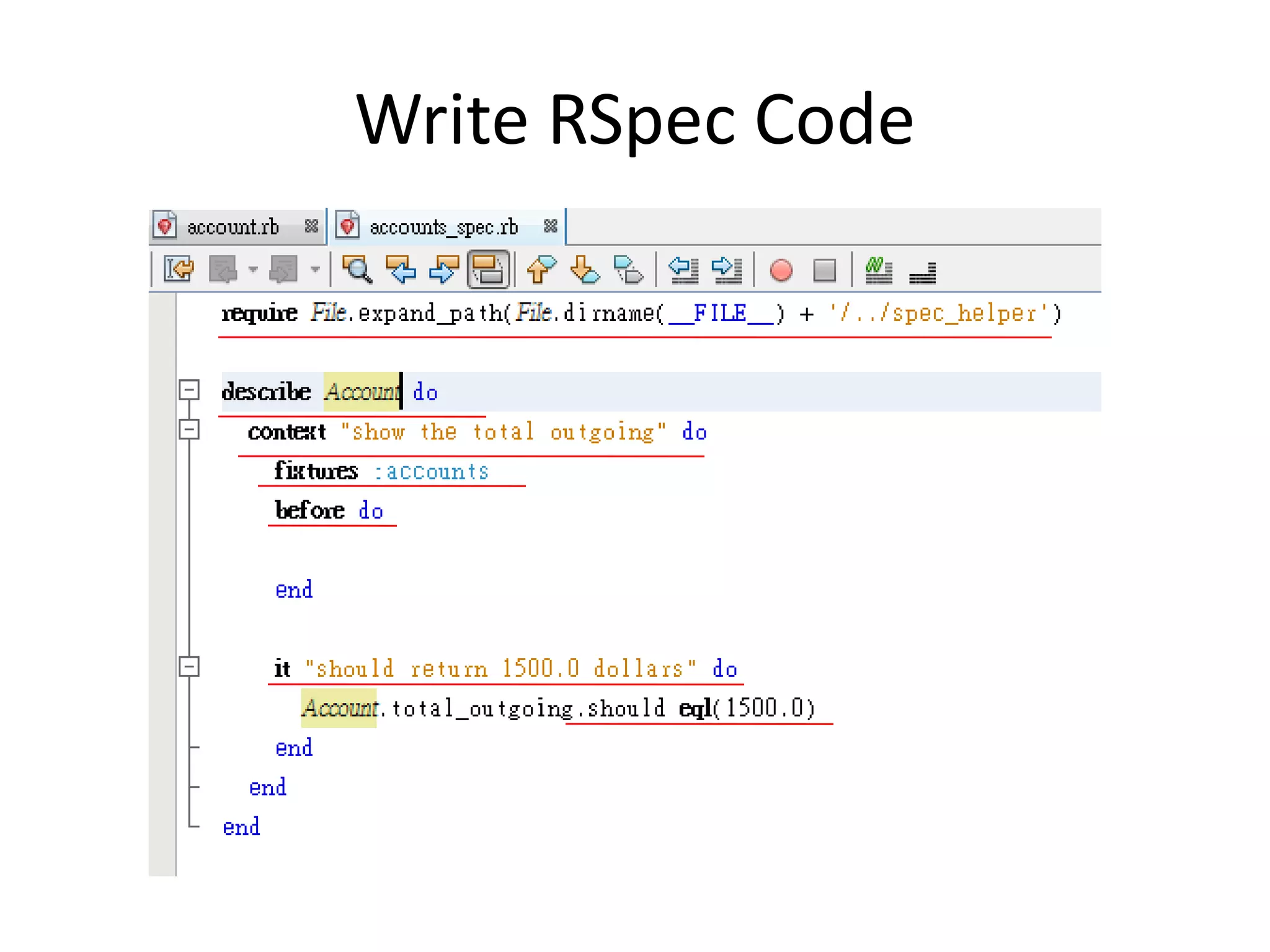
Task: Click the Shift Line Left icon
Action: click(683, 270)
